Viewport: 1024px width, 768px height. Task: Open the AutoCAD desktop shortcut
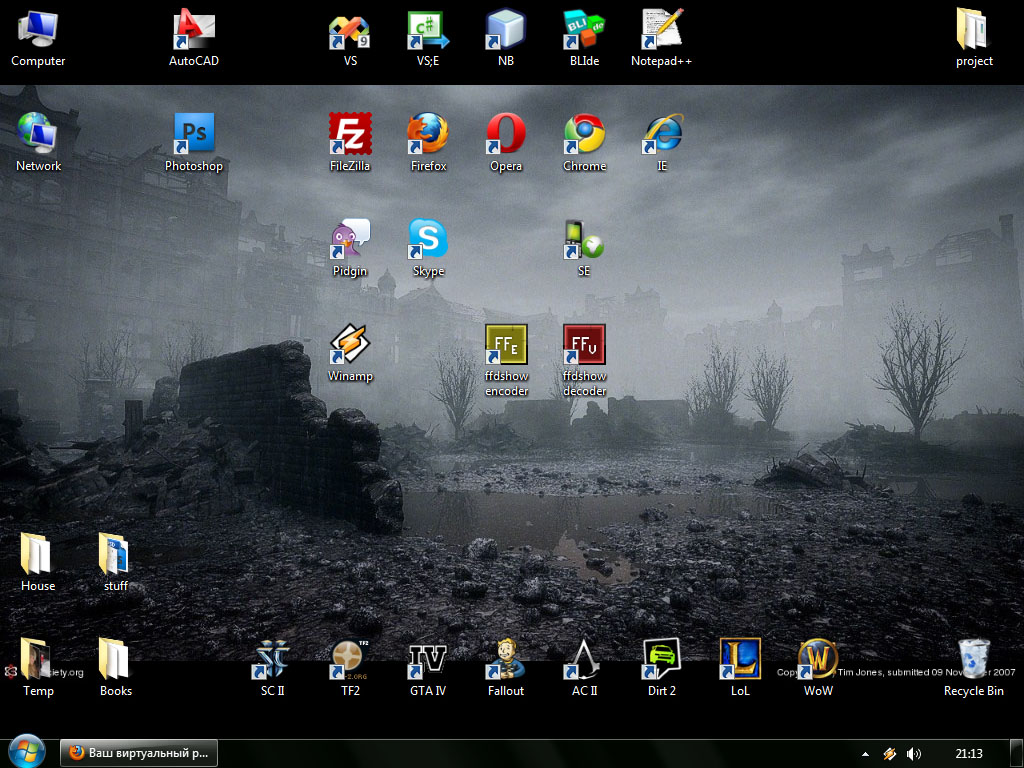pos(193,30)
